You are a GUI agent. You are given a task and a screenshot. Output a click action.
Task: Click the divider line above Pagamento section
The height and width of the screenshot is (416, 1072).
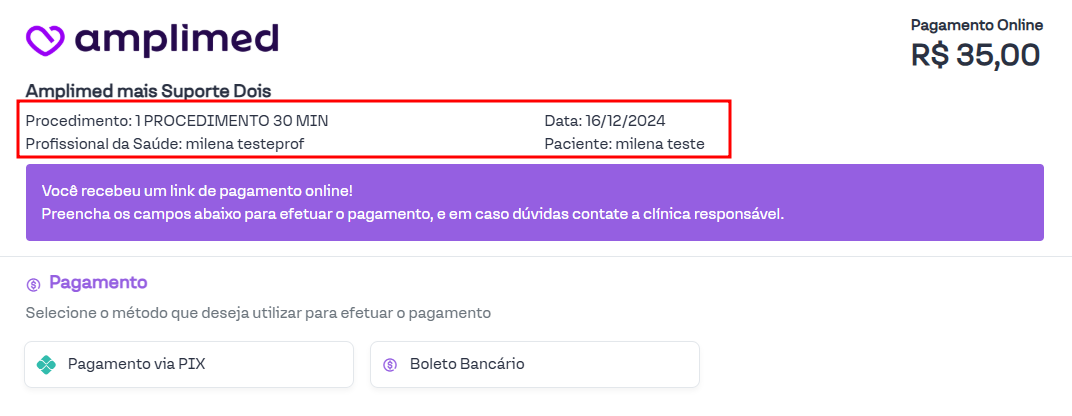click(536, 256)
